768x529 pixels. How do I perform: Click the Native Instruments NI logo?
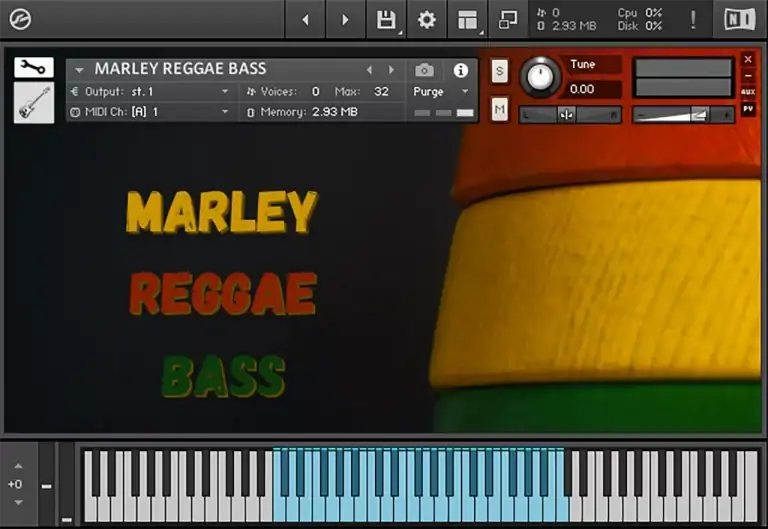[740, 20]
